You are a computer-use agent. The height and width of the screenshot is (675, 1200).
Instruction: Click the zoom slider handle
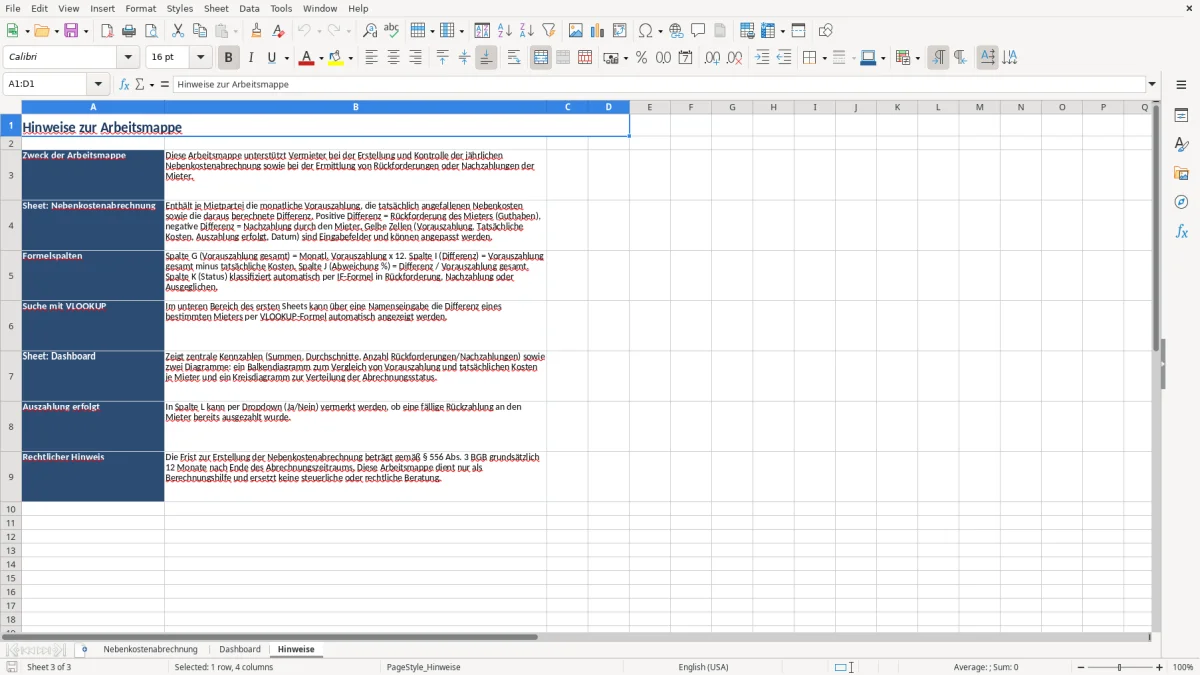[1120, 667]
